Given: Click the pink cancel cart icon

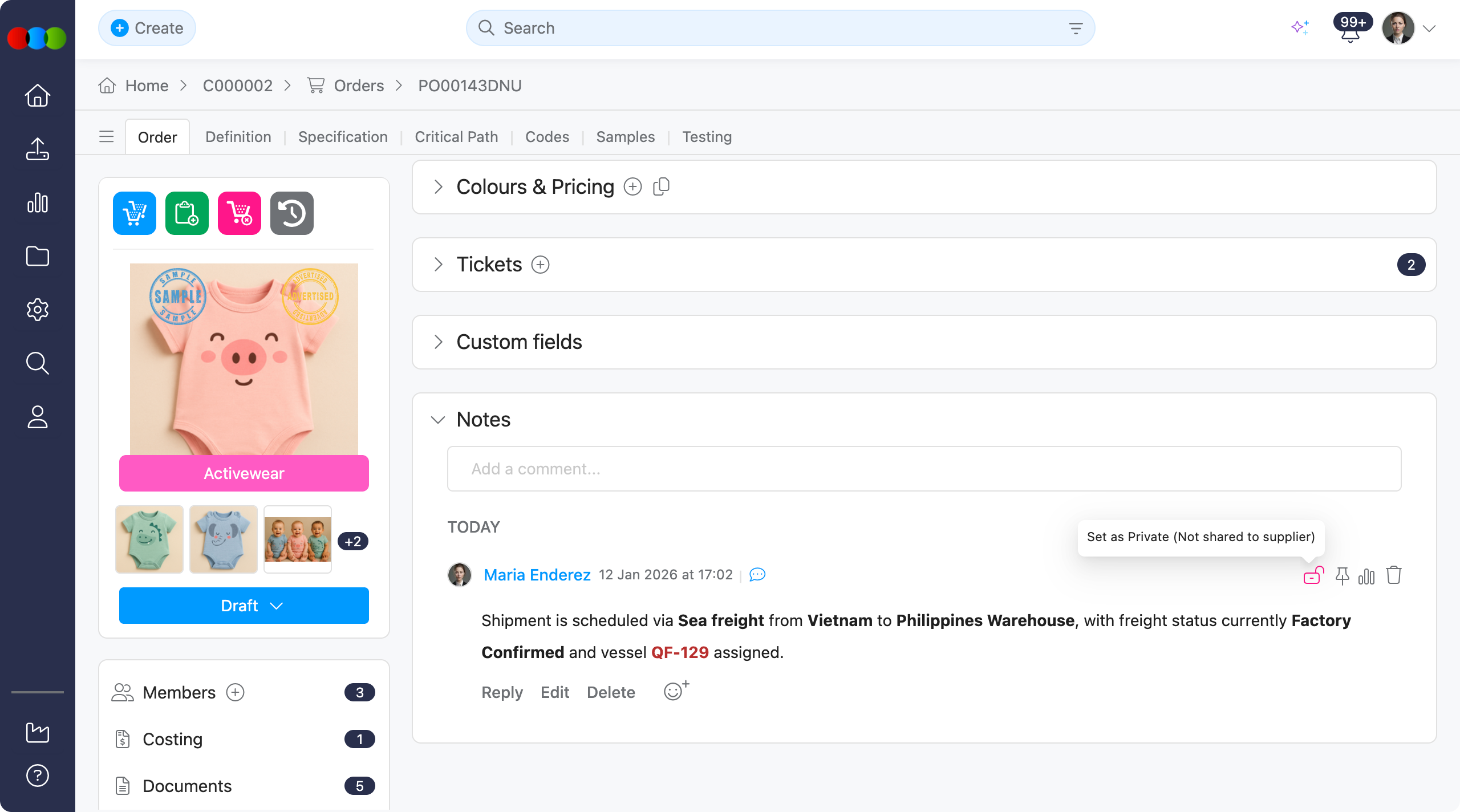Looking at the screenshot, I should point(240,213).
